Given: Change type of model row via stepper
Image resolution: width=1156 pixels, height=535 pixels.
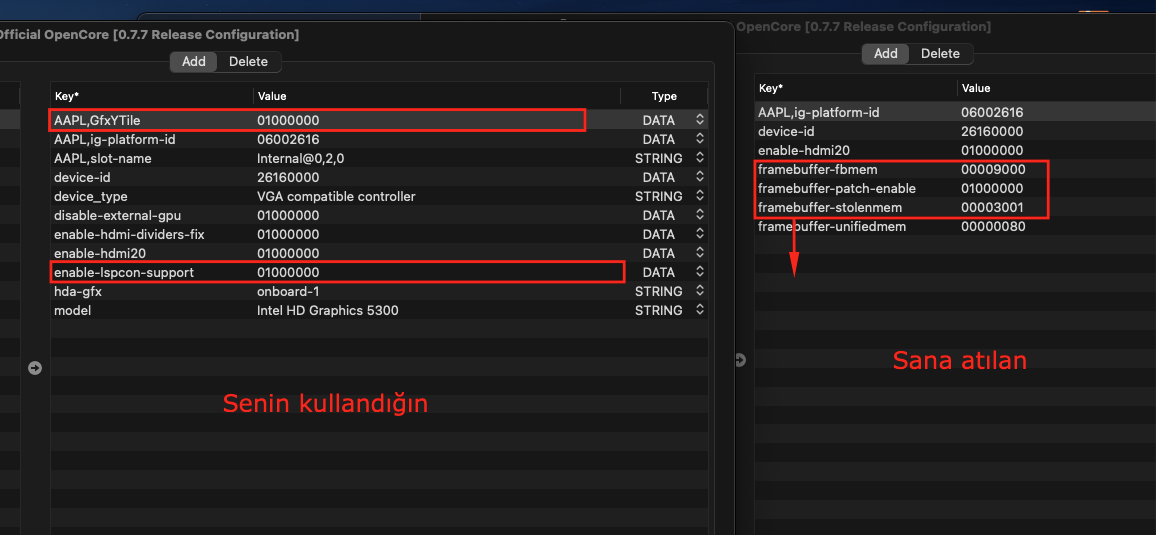Looking at the screenshot, I should (x=700, y=311).
